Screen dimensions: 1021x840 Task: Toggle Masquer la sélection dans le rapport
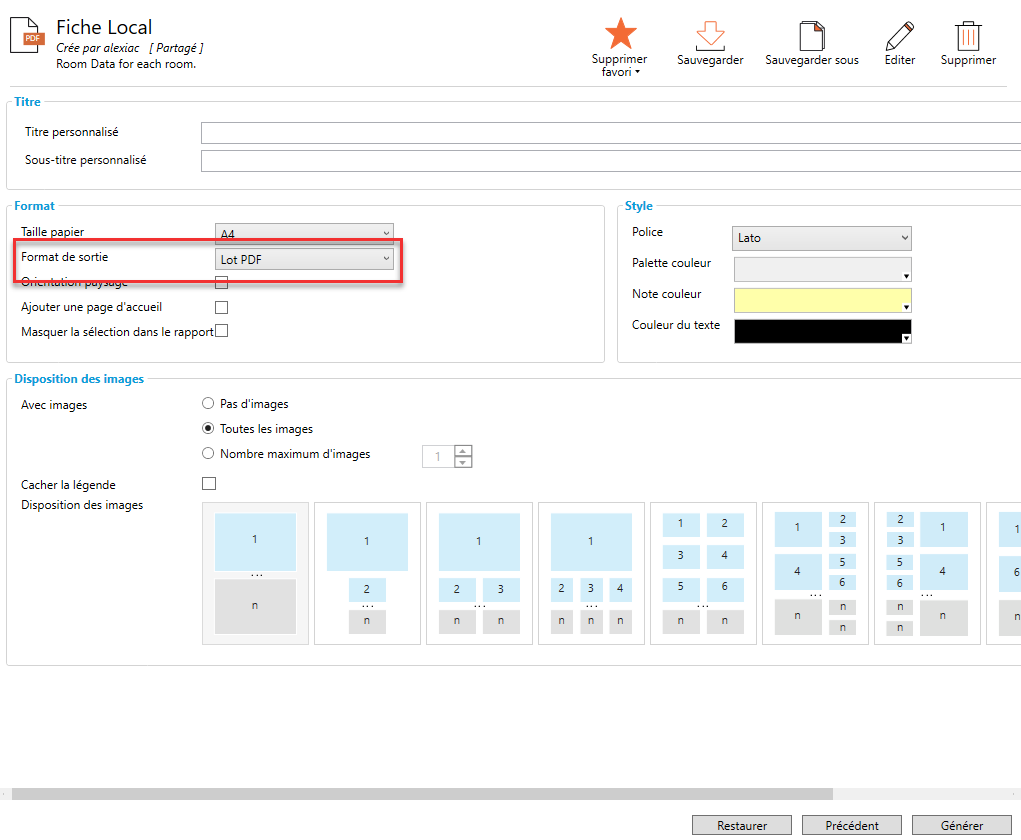(222, 331)
